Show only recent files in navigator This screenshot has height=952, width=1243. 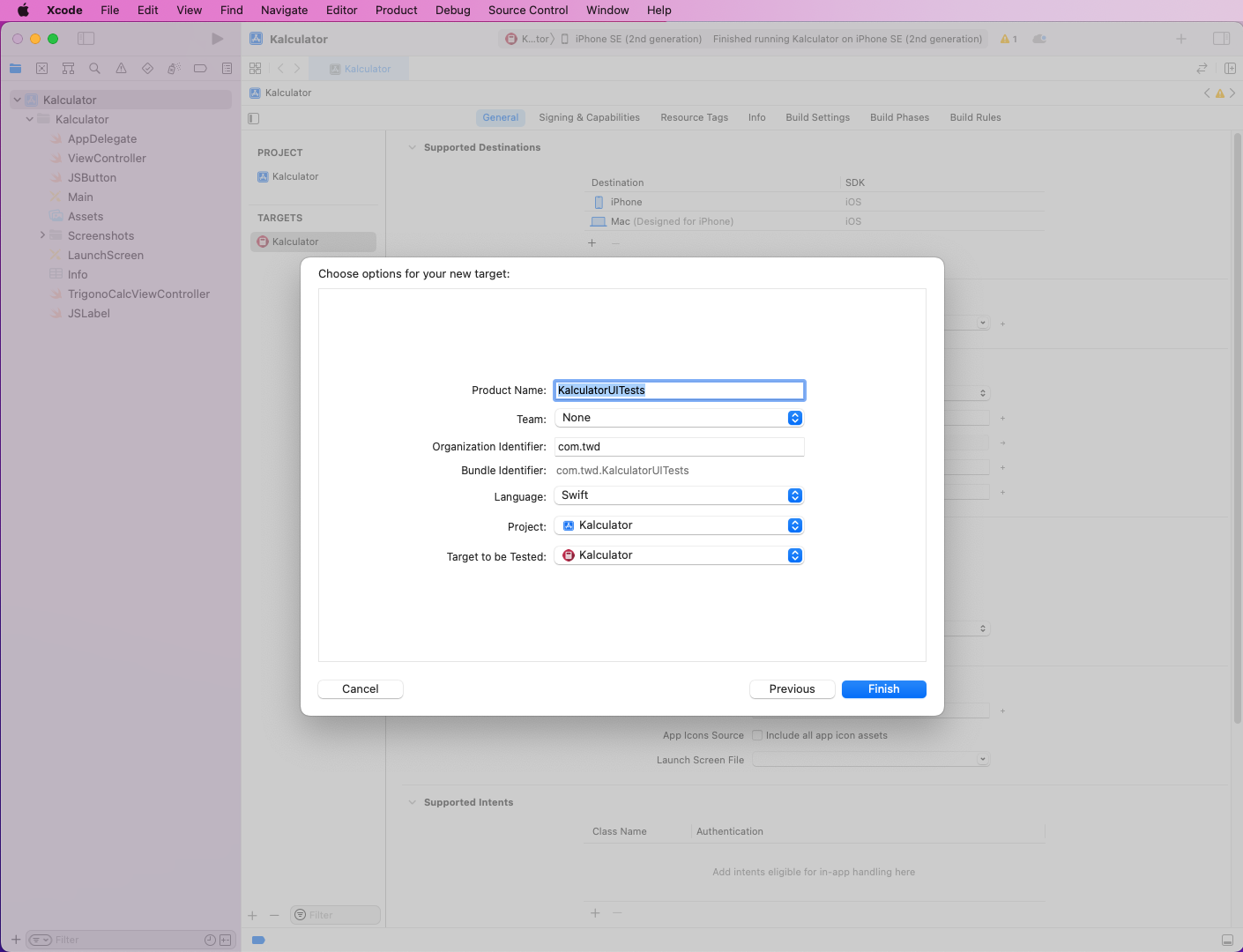[x=210, y=940]
